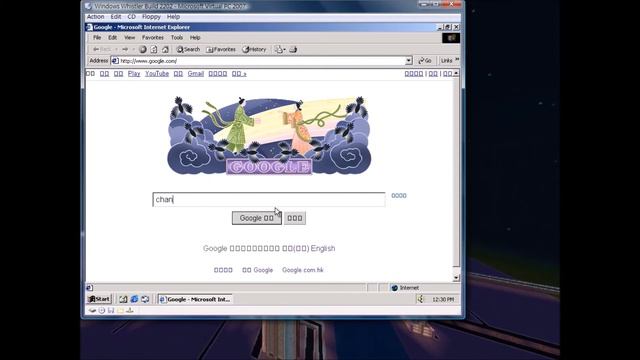Screen dimensions: 640x360
Task: Click Virtual PC floppy status icon
Action: coord(111,311)
